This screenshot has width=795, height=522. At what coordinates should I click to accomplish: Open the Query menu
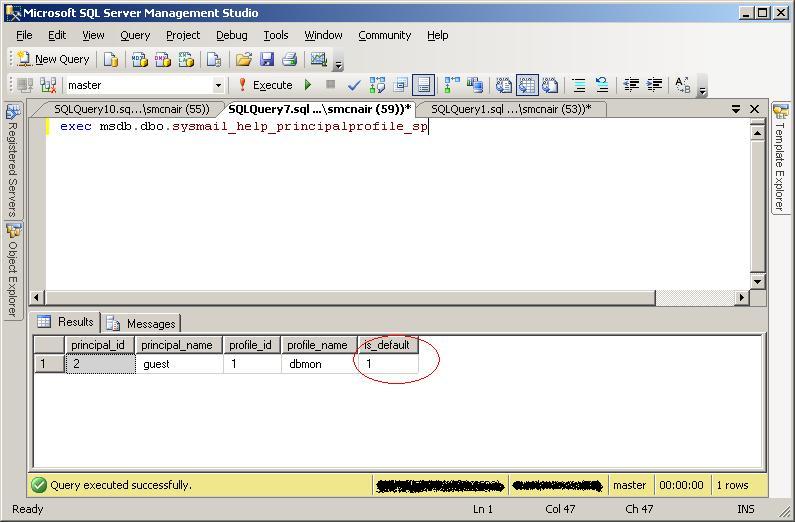[135, 35]
